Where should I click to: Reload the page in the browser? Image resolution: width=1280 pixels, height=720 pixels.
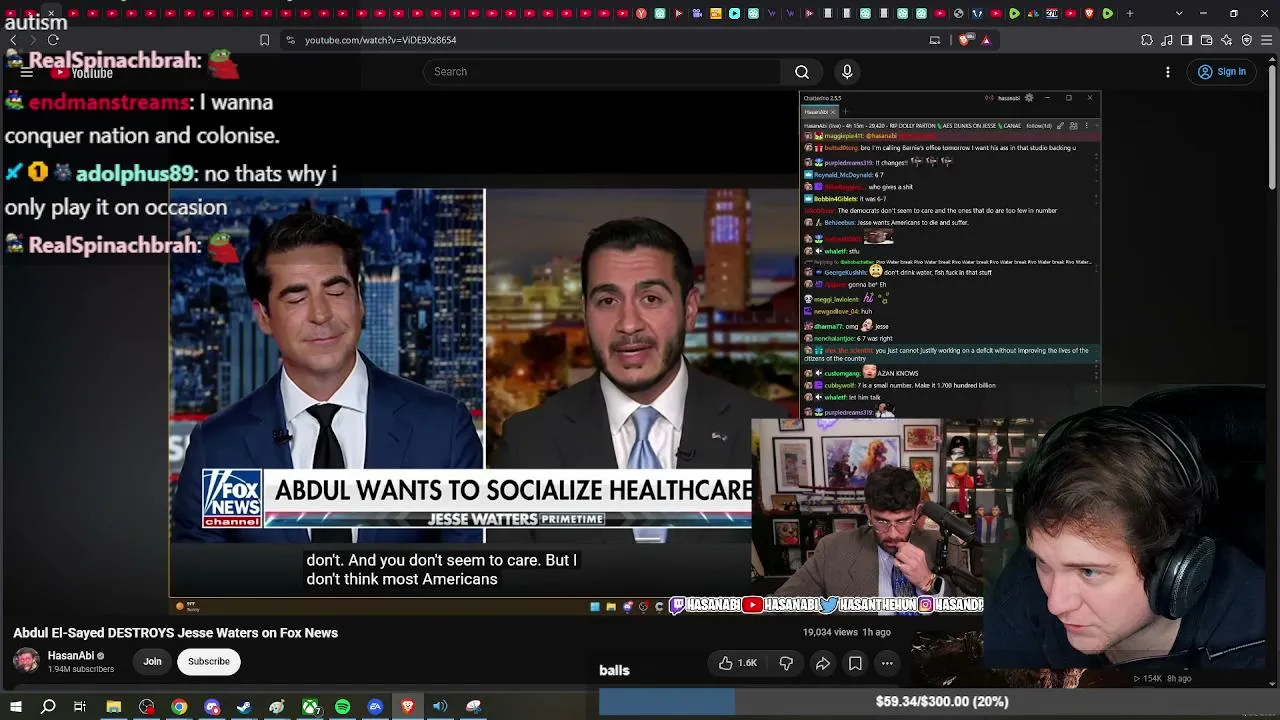tap(53, 40)
